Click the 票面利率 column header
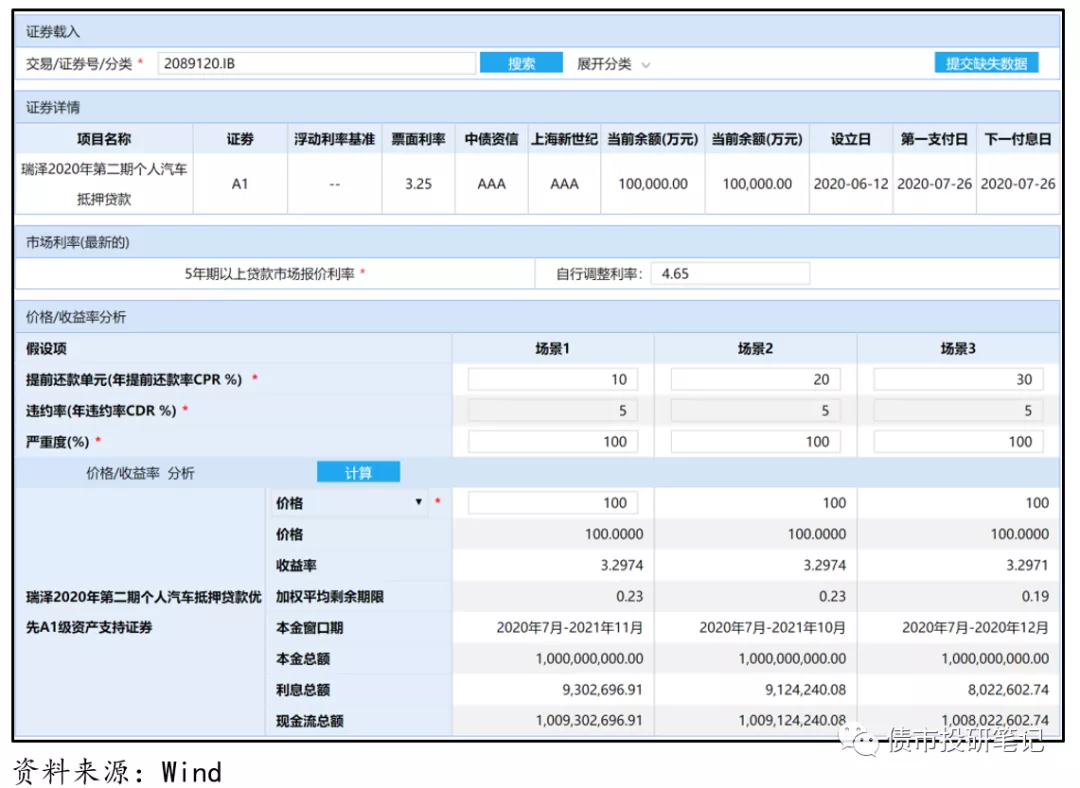The width and height of the screenshot is (1080, 788). (418, 139)
